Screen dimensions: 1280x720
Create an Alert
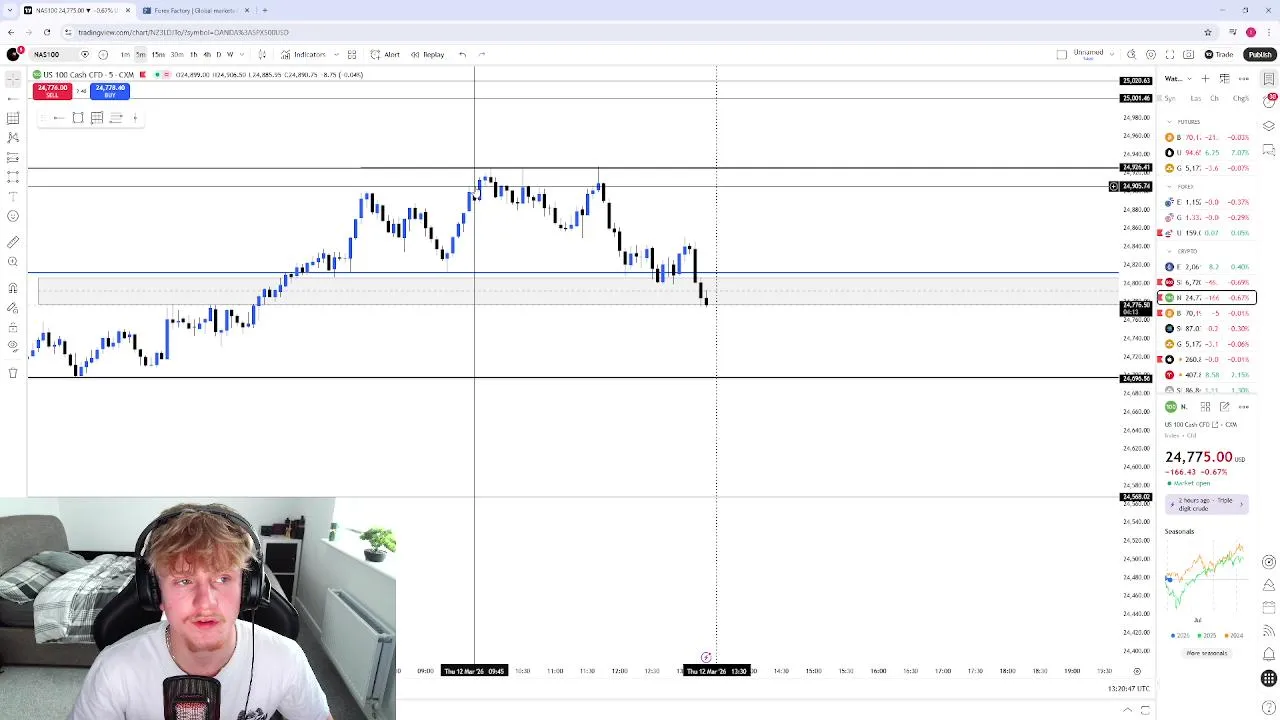pyautogui.click(x=385, y=54)
